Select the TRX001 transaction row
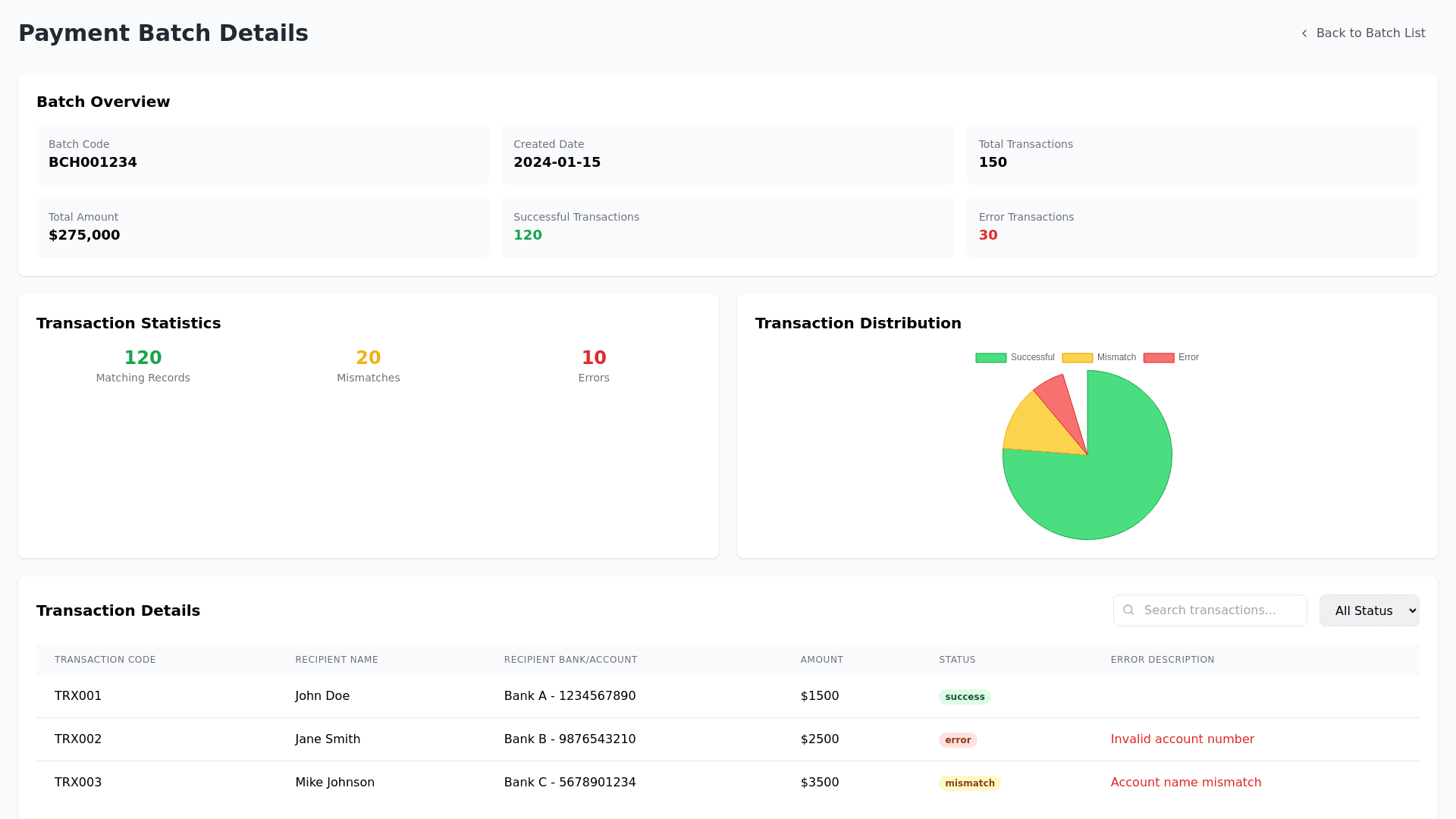 (x=78, y=696)
